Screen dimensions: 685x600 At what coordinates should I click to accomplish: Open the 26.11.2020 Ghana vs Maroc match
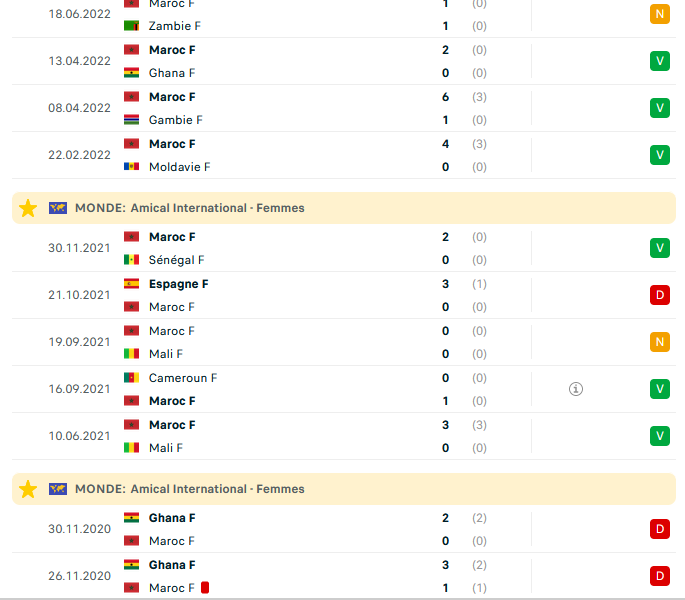[344, 576]
